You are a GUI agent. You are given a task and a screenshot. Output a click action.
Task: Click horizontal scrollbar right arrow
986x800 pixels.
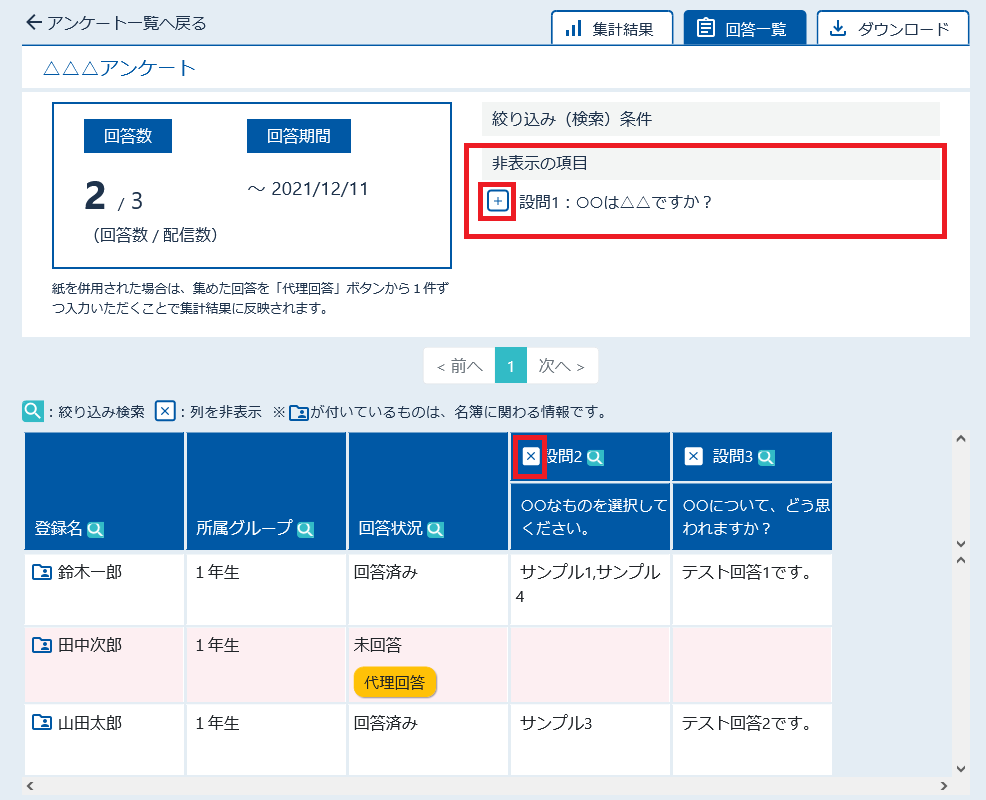[x=943, y=786]
